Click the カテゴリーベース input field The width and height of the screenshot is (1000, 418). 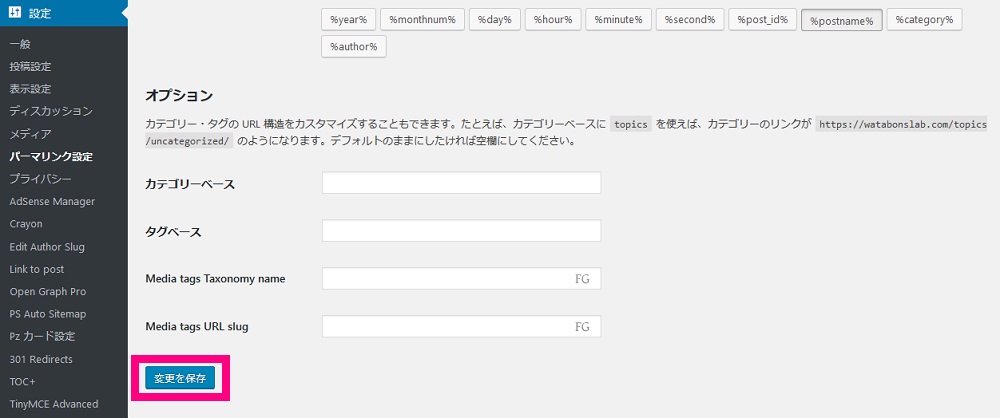click(x=461, y=183)
